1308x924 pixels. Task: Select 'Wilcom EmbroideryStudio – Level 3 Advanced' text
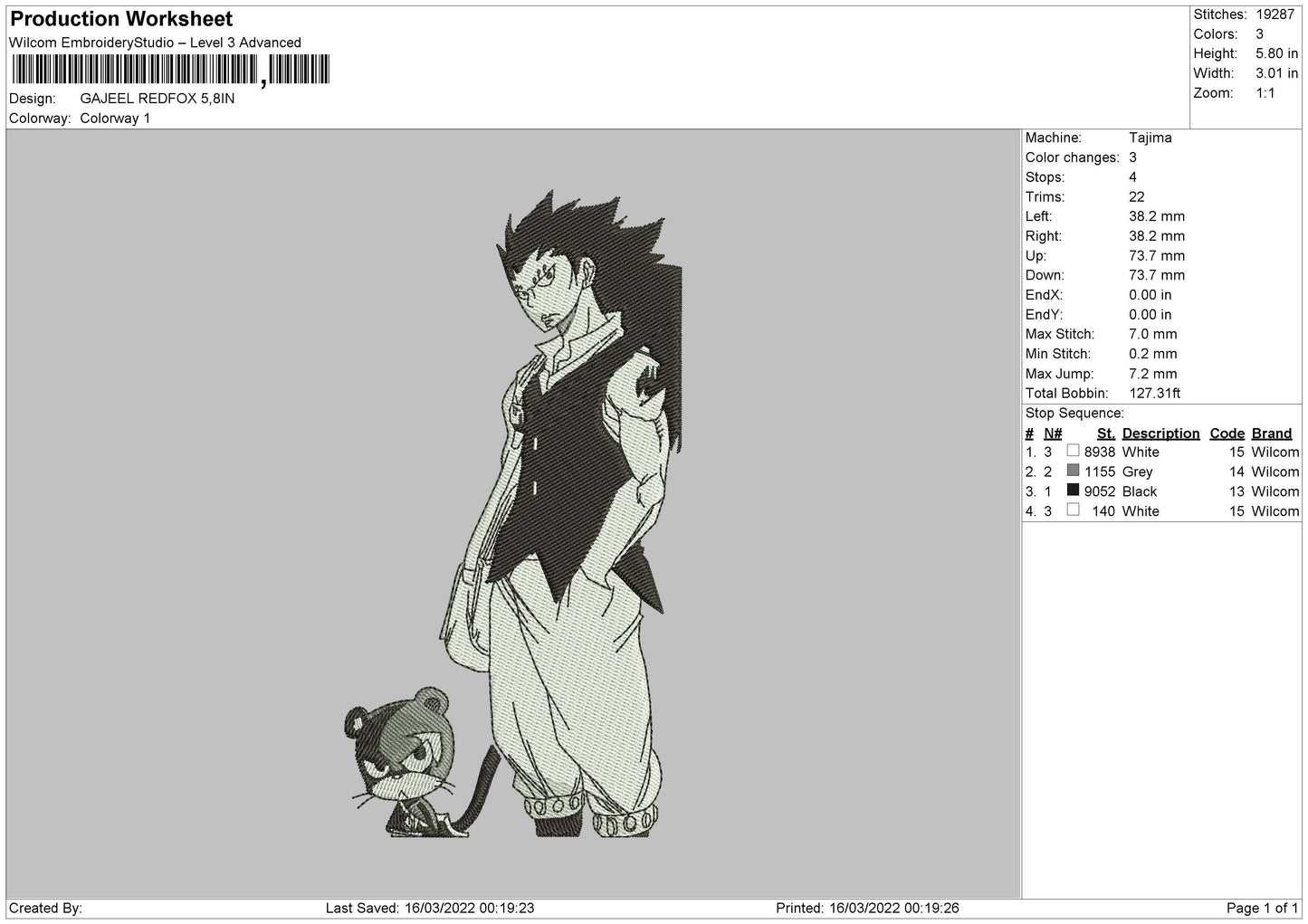pyautogui.click(x=155, y=43)
